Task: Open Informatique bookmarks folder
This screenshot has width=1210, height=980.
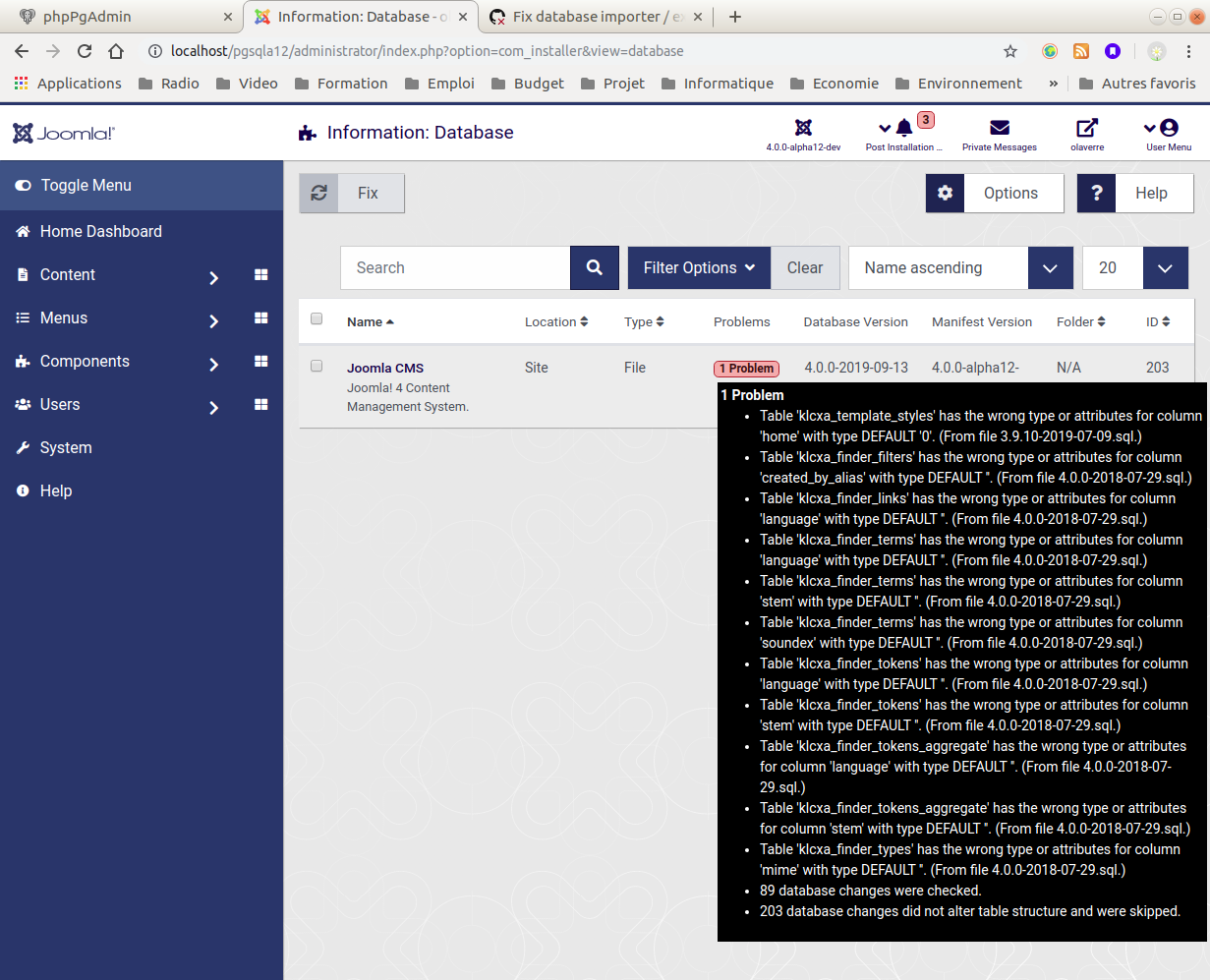Action: click(x=718, y=84)
